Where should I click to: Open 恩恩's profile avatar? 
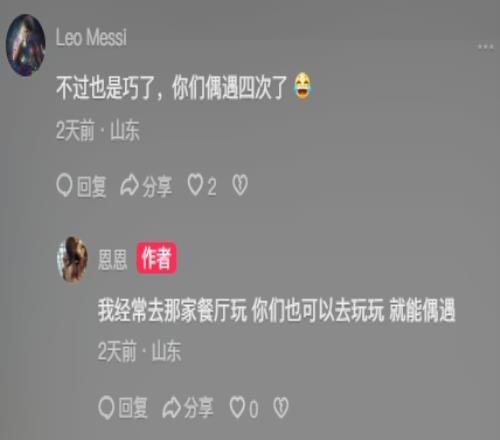pyautogui.click(x=73, y=259)
